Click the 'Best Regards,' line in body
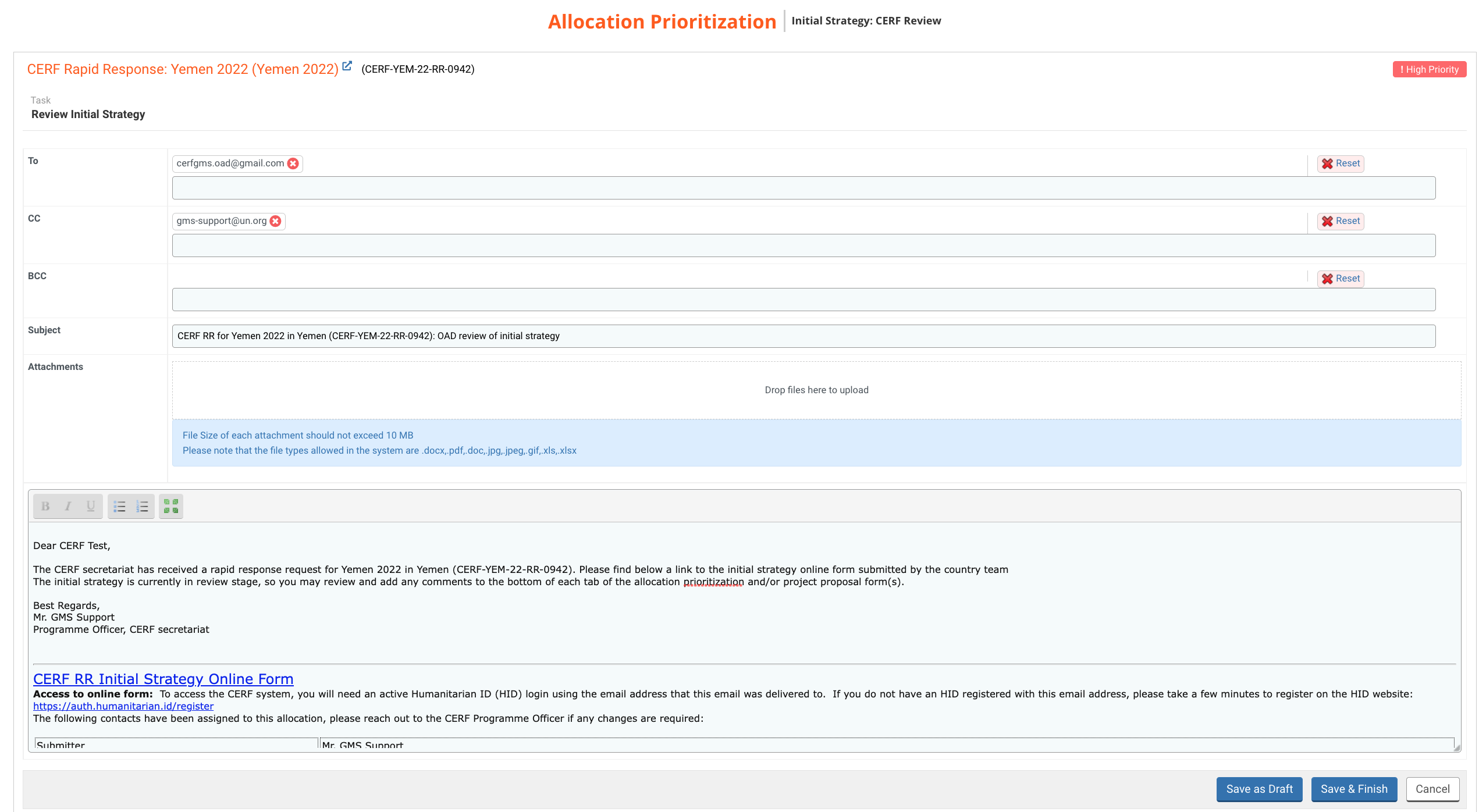1479x812 pixels. 66,606
